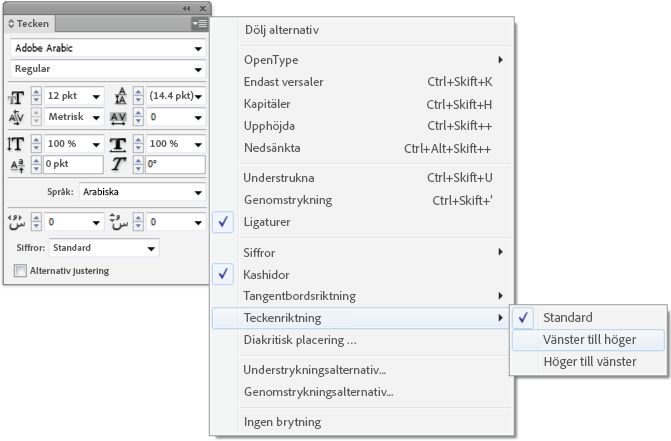The image size is (671, 441).
Task: Click the skew angle 0° field
Action: tap(175, 164)
